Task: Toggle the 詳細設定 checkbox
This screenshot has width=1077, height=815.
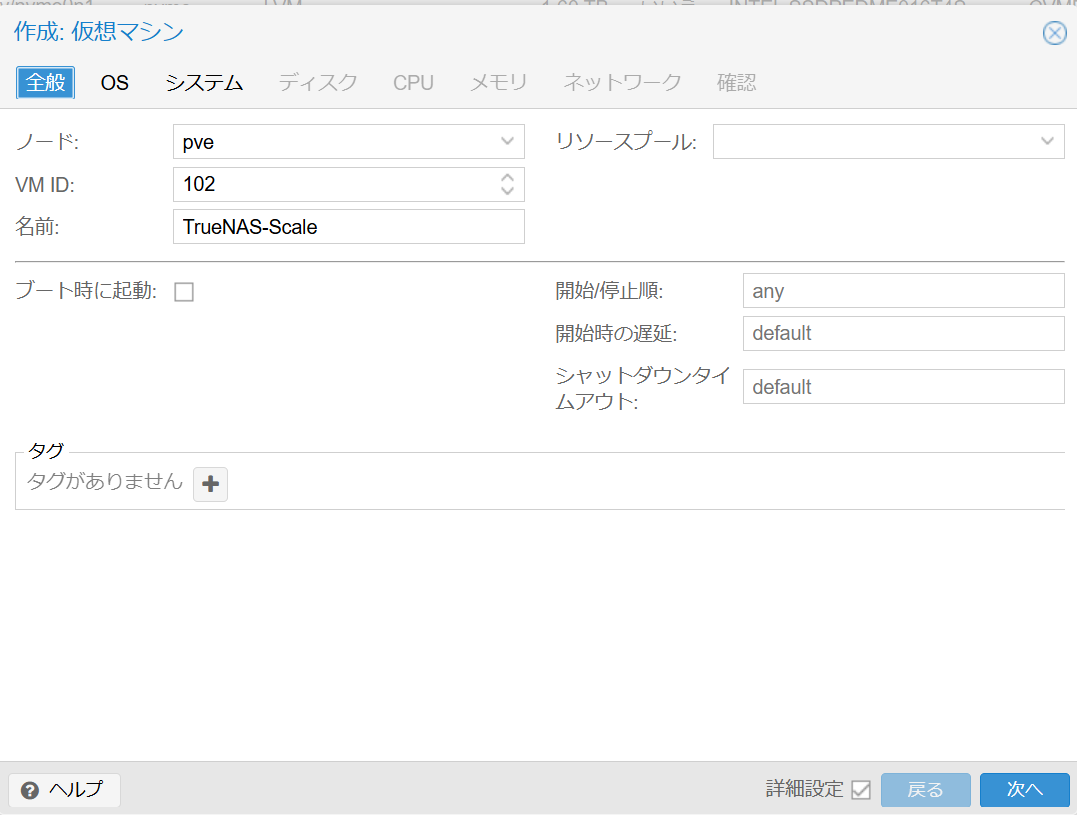Action: tap(861, 790)
